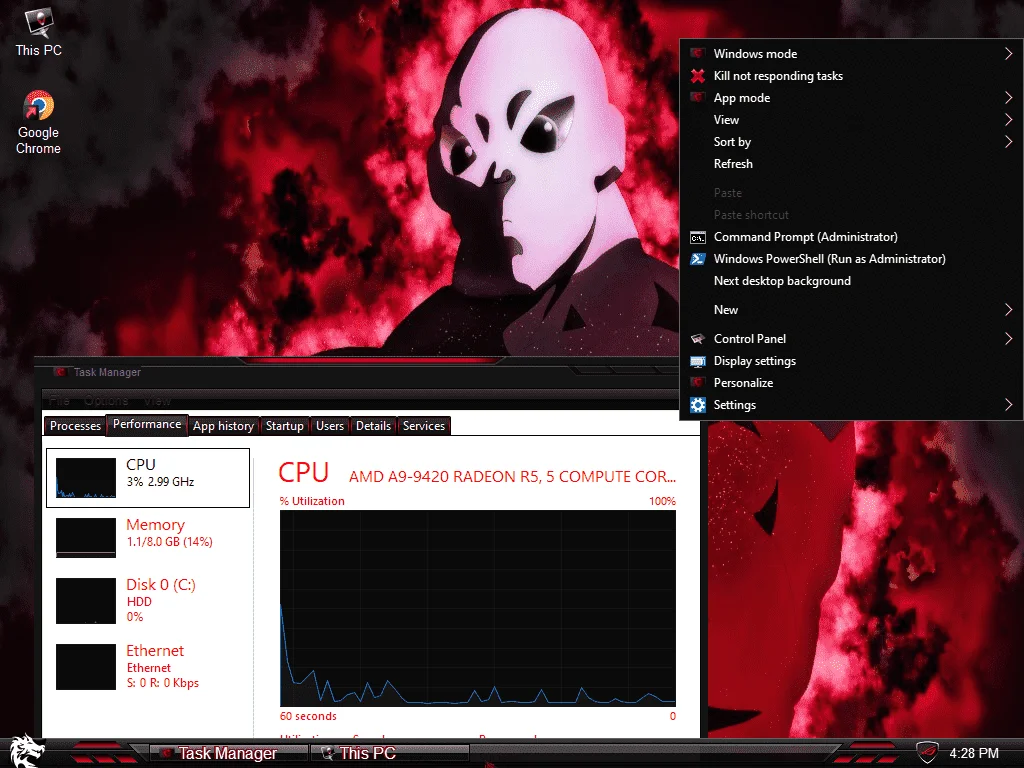
Task: Open Display settings from context menu
Action: tap(852, 360)
